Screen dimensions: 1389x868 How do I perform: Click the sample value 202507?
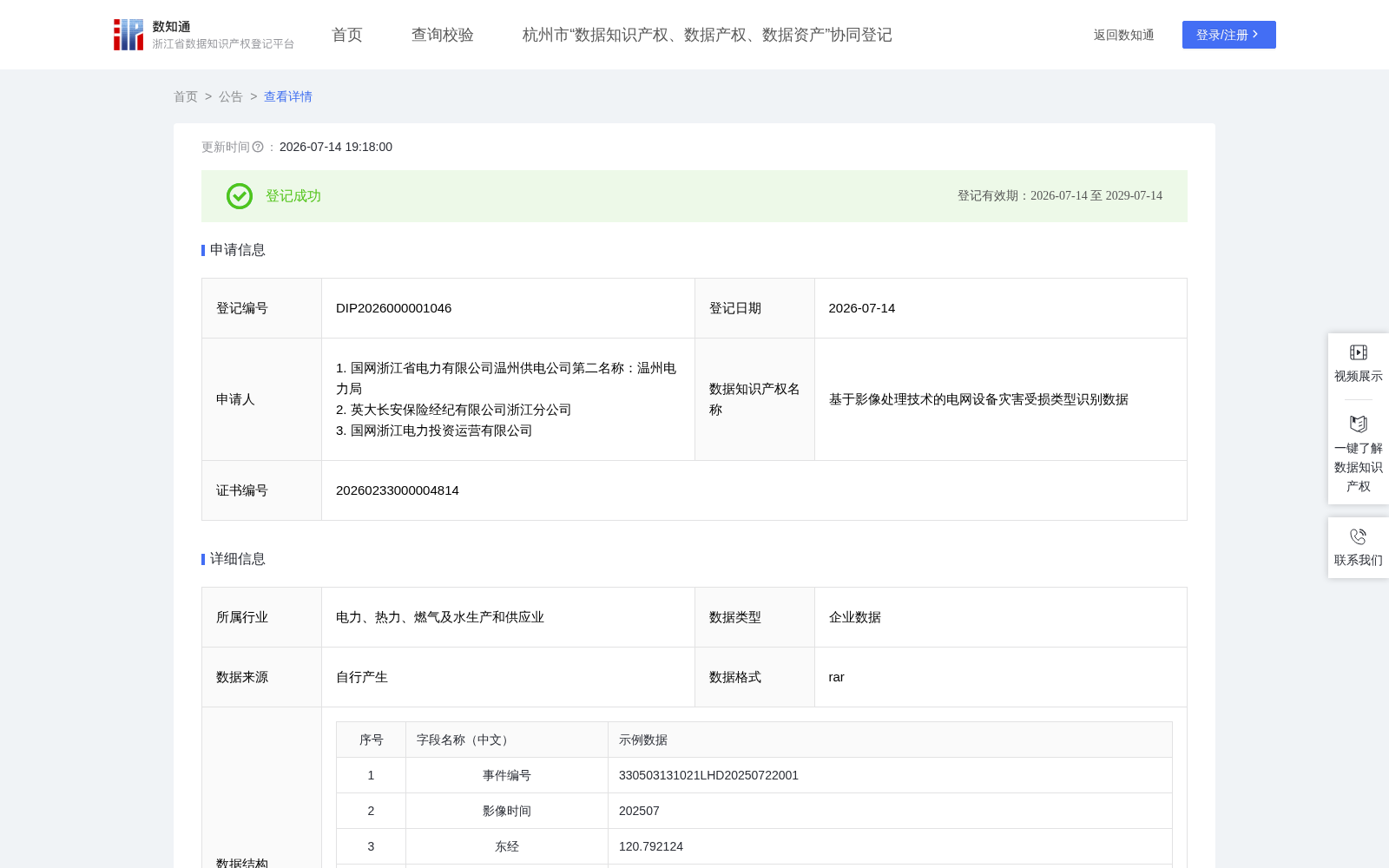(x=639, y=811)
